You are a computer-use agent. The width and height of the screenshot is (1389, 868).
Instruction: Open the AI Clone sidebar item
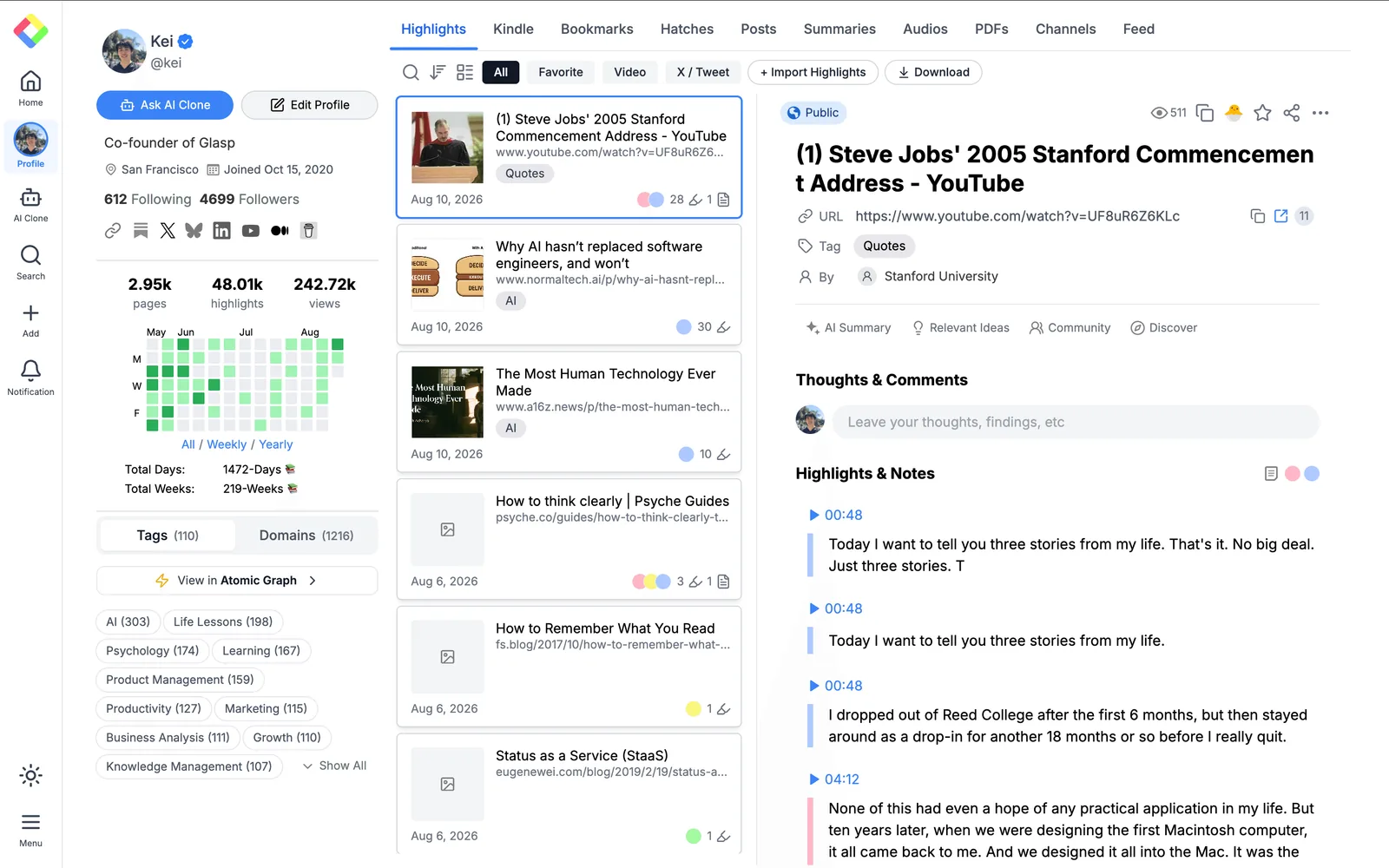[x=30, y=205]
